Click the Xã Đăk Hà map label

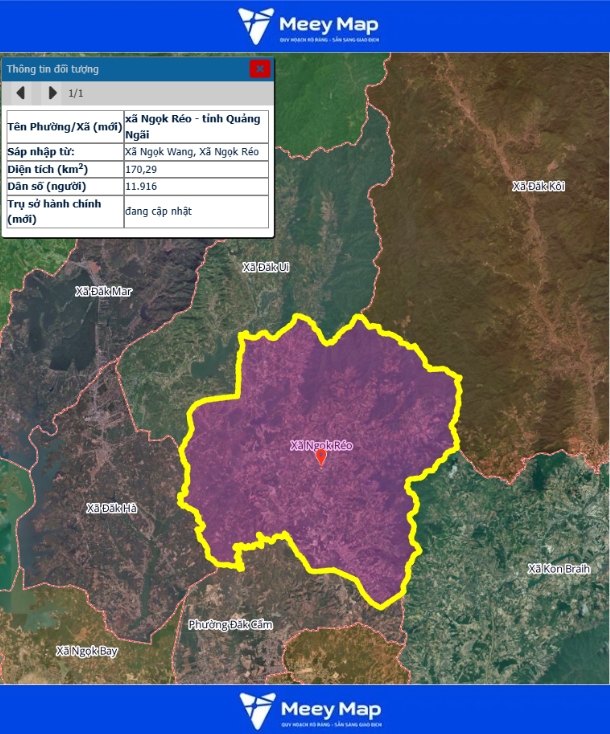coord(111,508)
